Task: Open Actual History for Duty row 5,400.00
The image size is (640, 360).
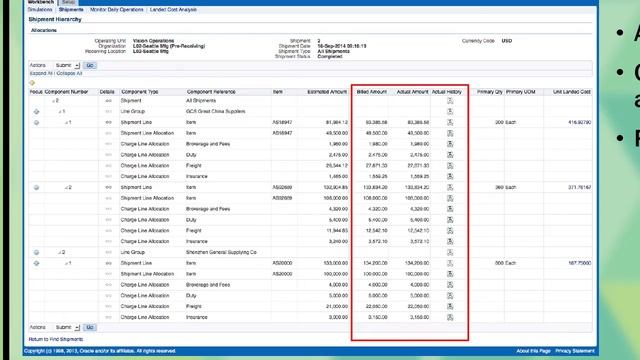Action: [450, 220]
